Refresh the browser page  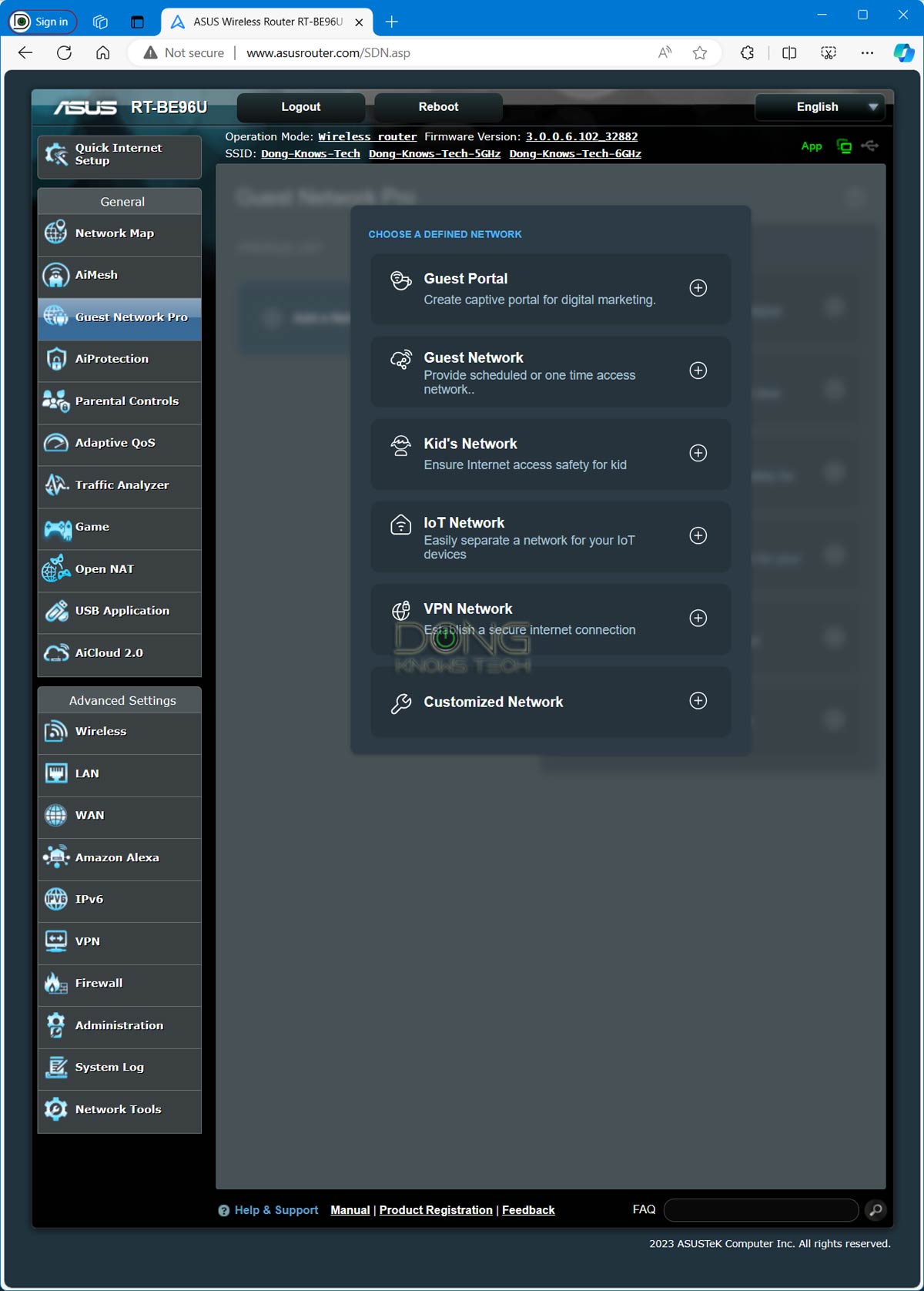click(65, 52)
